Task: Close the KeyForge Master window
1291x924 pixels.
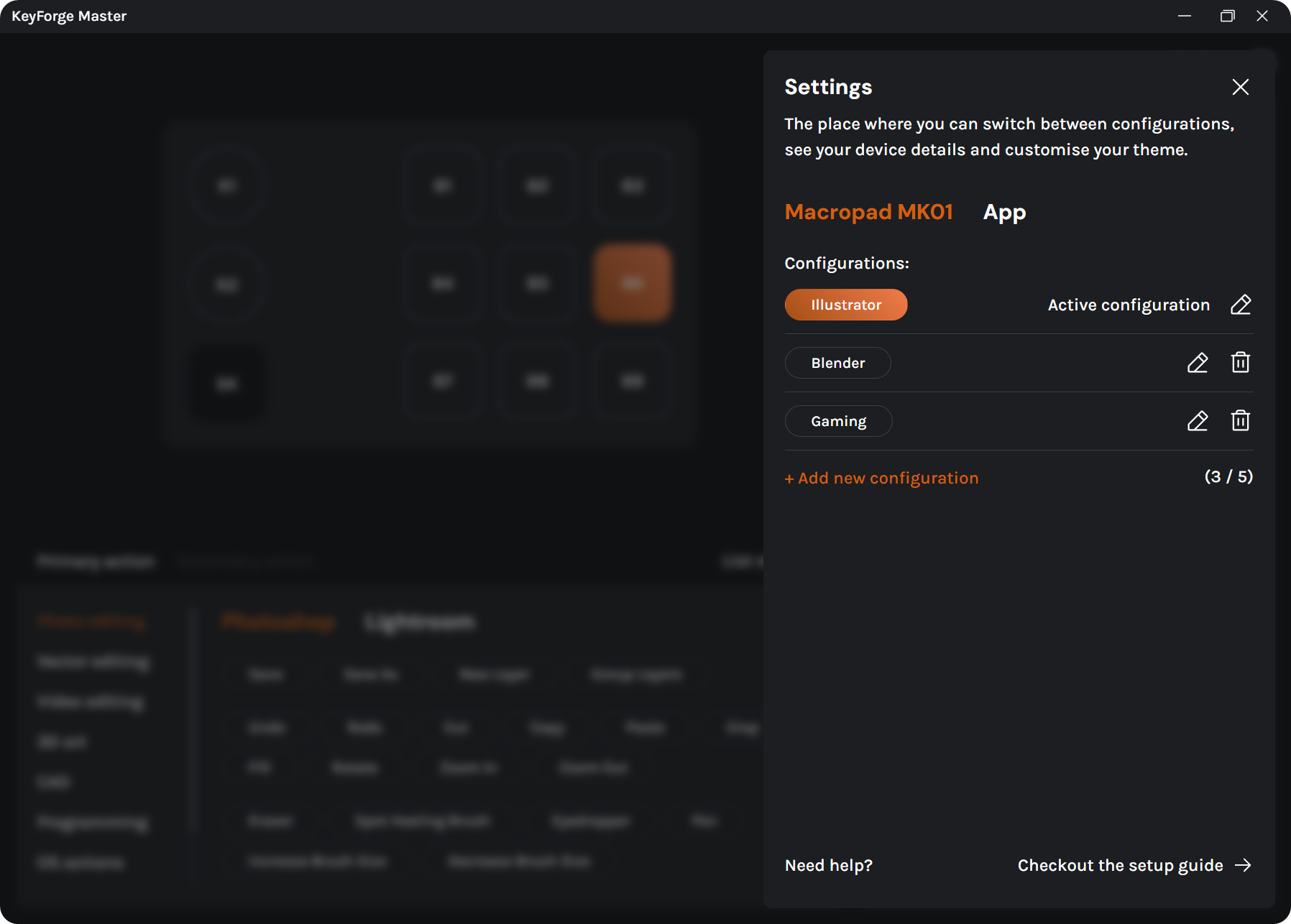Action: tap(1262, 16)
